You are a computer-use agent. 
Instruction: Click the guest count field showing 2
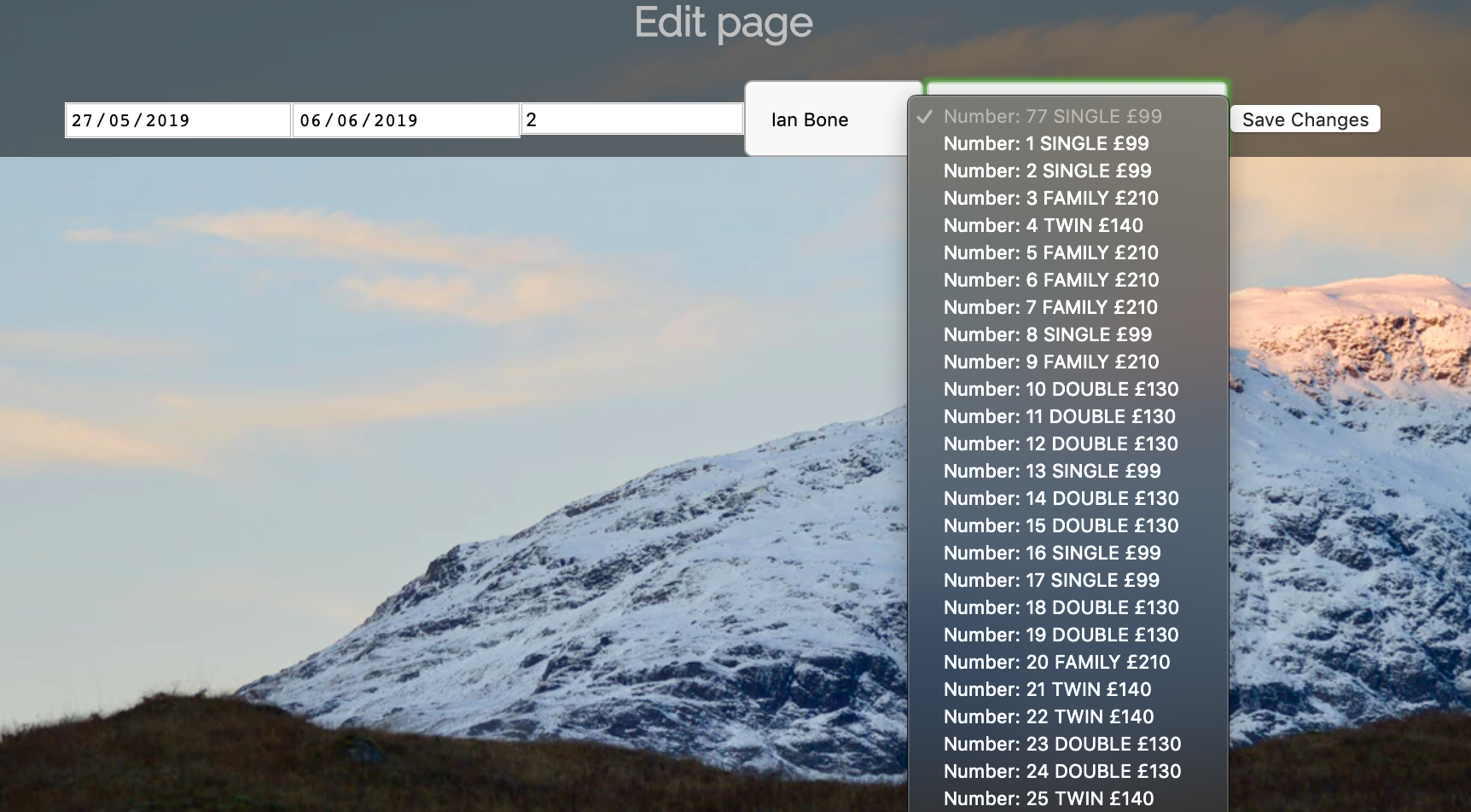point(631,119)
